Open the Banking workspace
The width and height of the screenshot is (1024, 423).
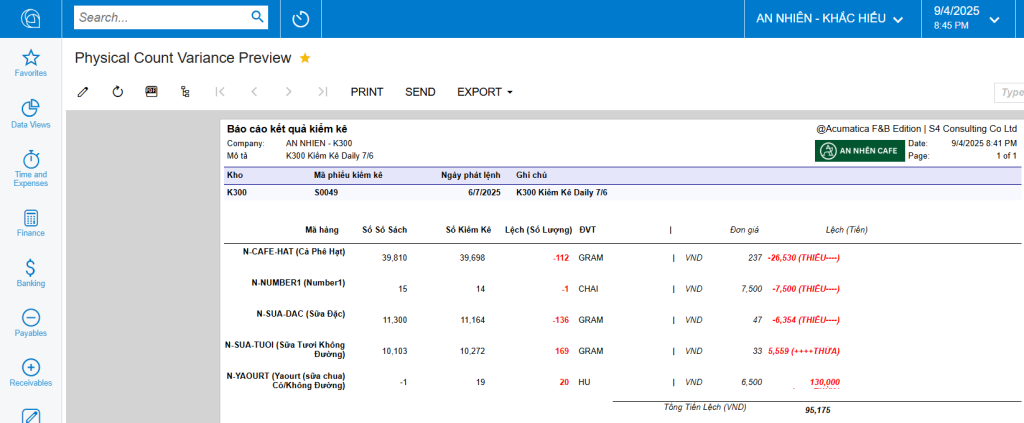(31, 273)
